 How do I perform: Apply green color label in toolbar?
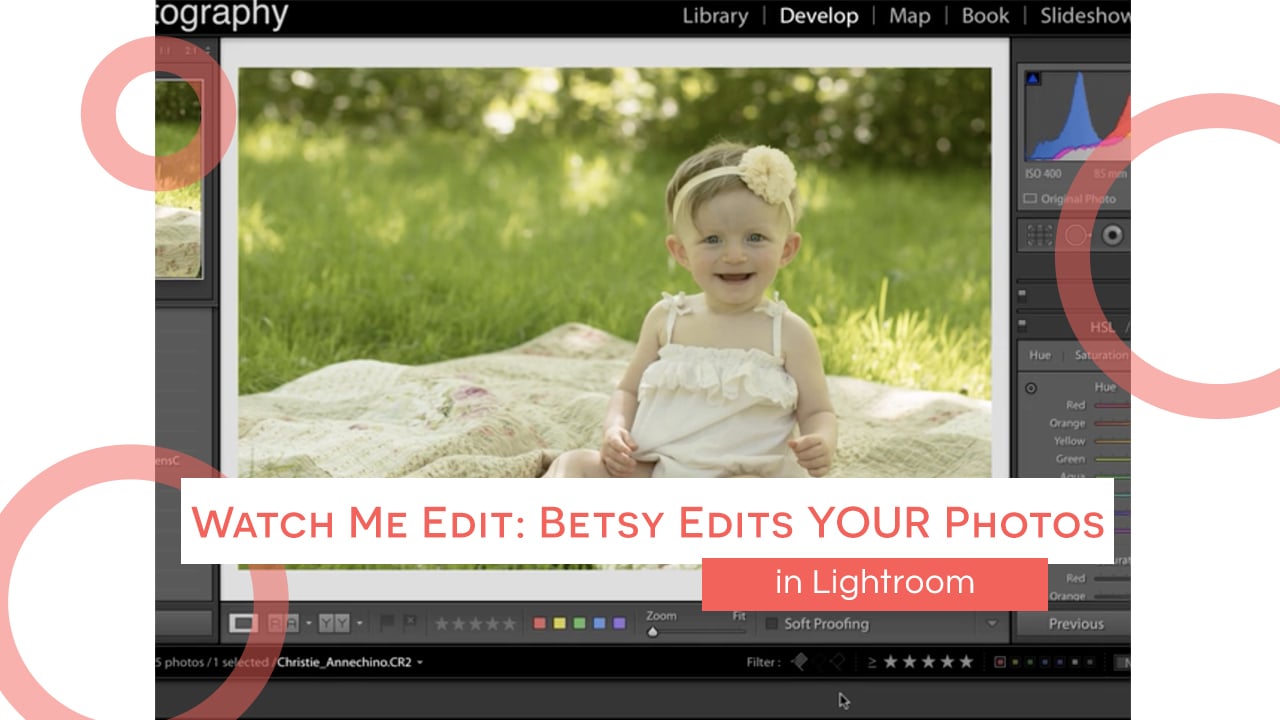point(579,623)
